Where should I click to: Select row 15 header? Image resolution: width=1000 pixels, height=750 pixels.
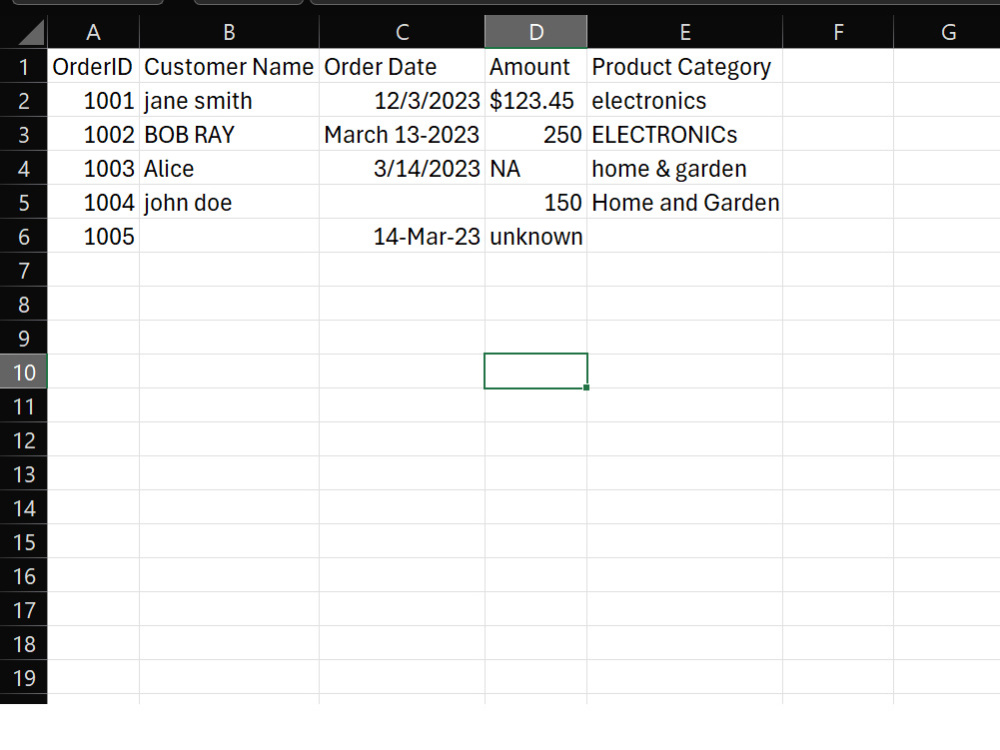(x=24, y=541)
